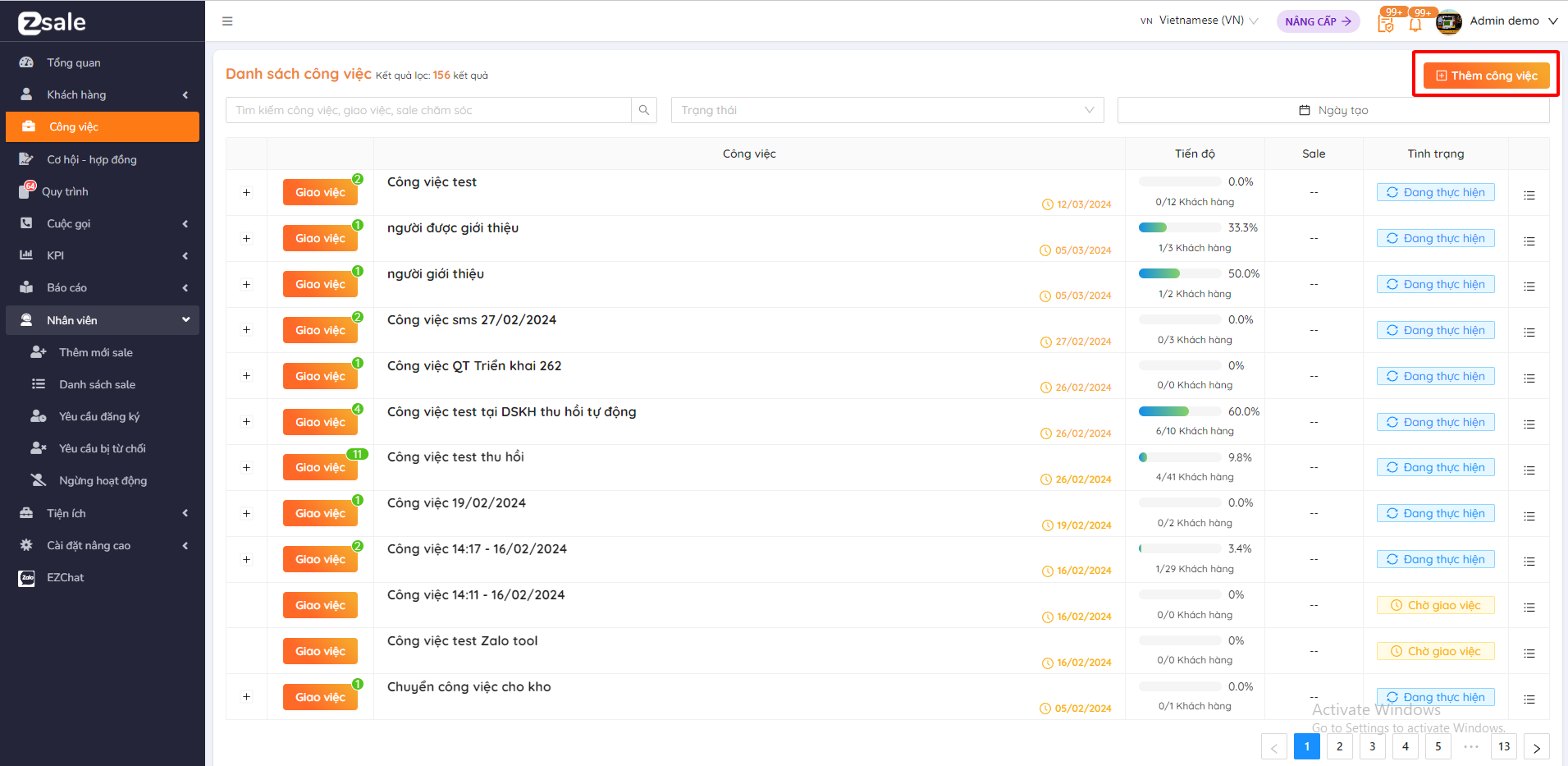The width and height of the screenshot is (1568, 766).
Task: Click progress bar showing 50.0%
Action: 1180,273
